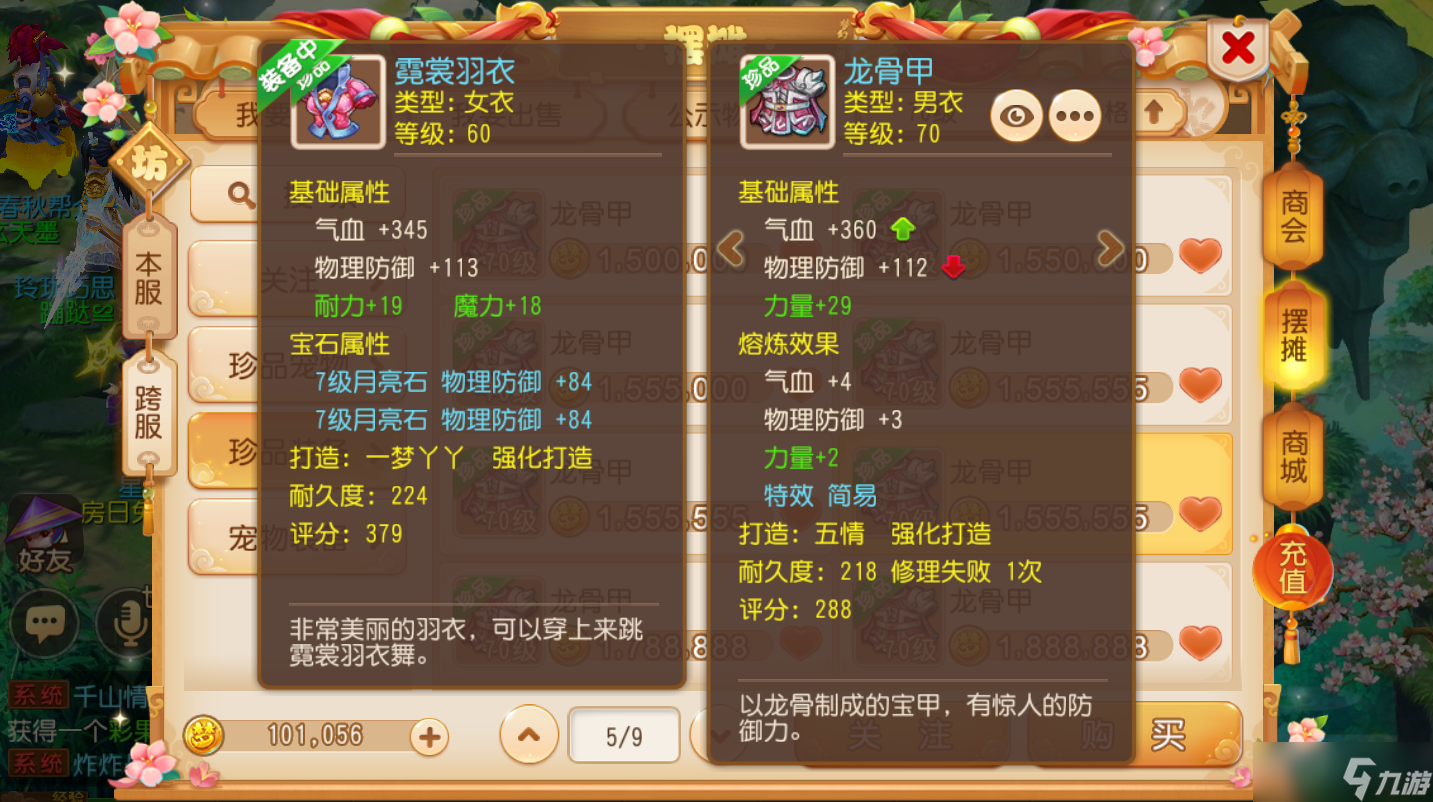Open the 充值 recharge lantern
The width and height of the screenshot is (1433, 802).
pyautogui.click(x=1293, y=567)
